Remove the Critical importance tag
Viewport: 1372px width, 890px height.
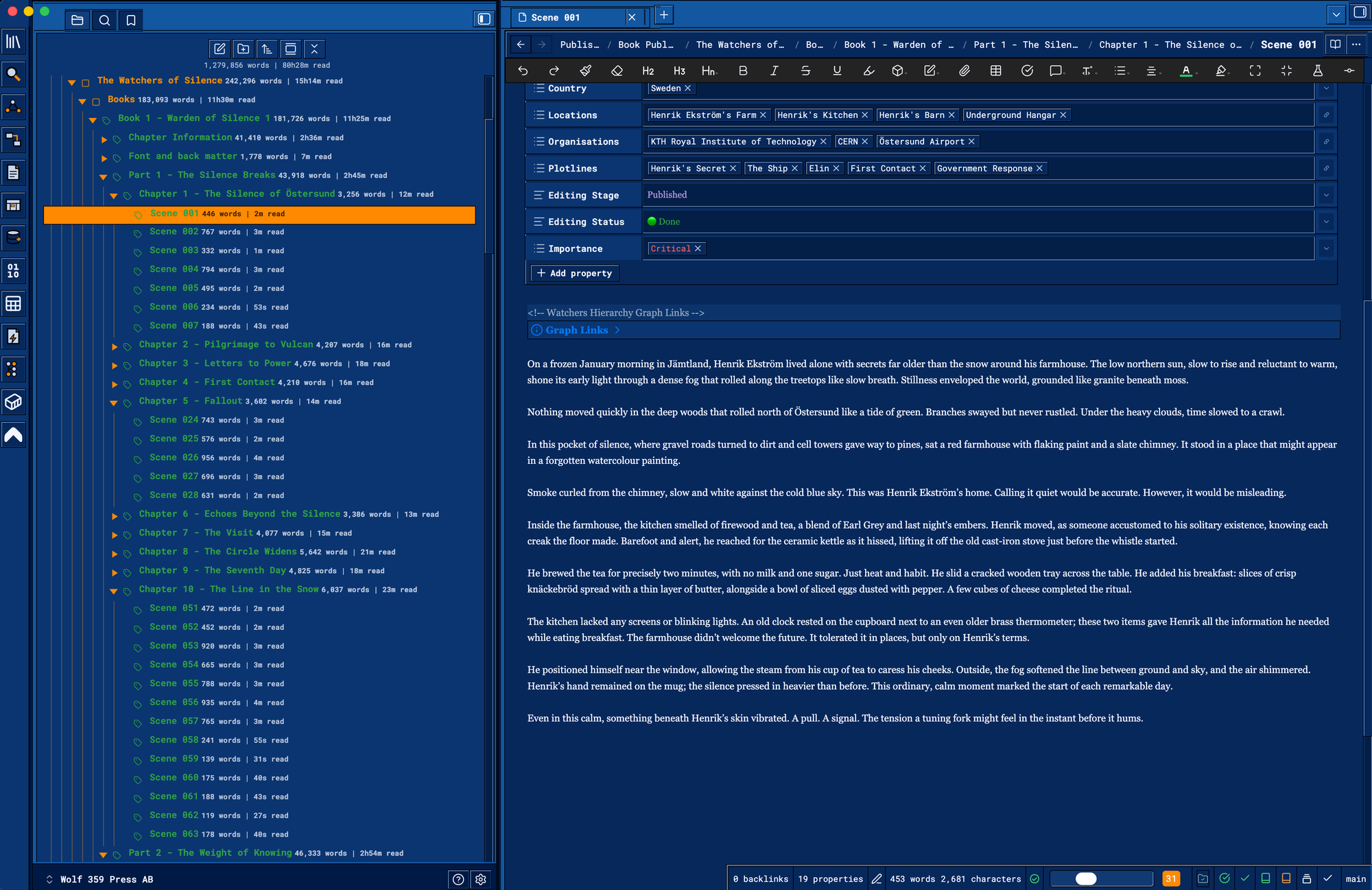coord(698,248)
